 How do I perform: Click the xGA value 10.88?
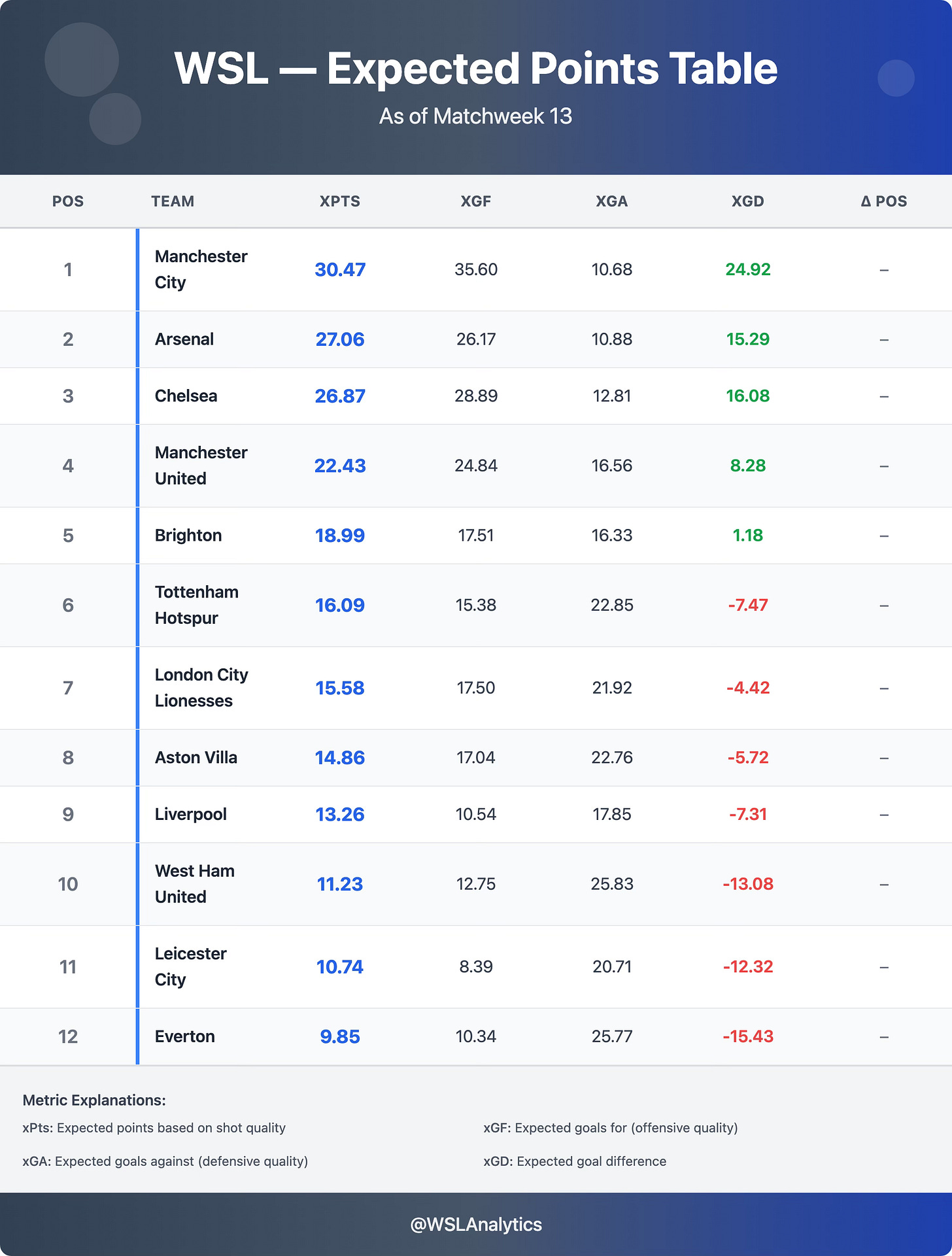point(612,339)
